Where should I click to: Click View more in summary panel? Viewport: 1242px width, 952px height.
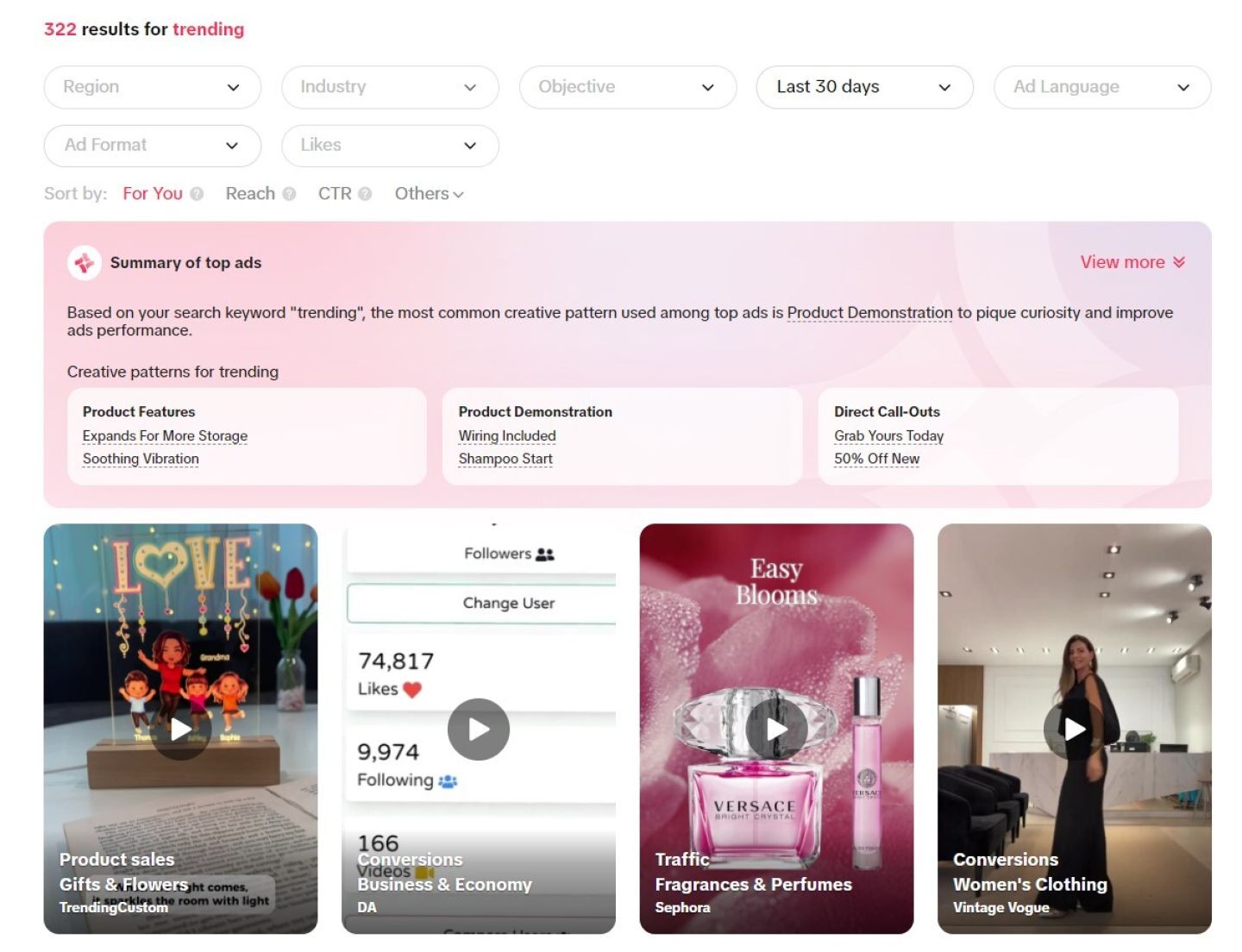tap(1132, 262)
